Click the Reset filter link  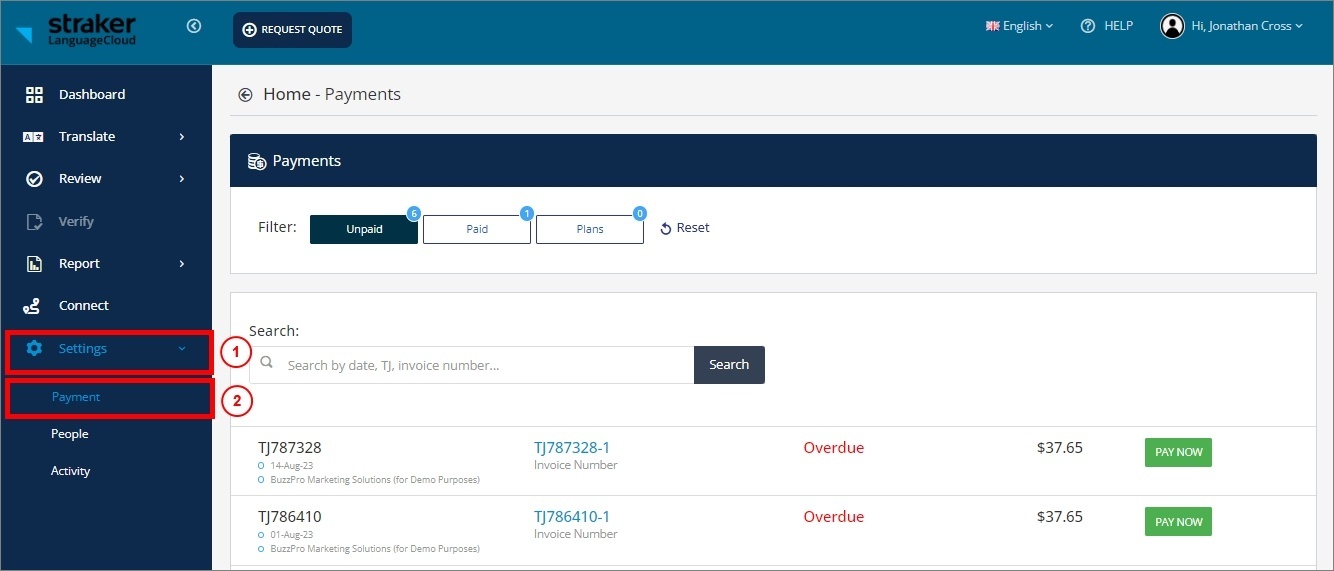(x=685, y=228)
